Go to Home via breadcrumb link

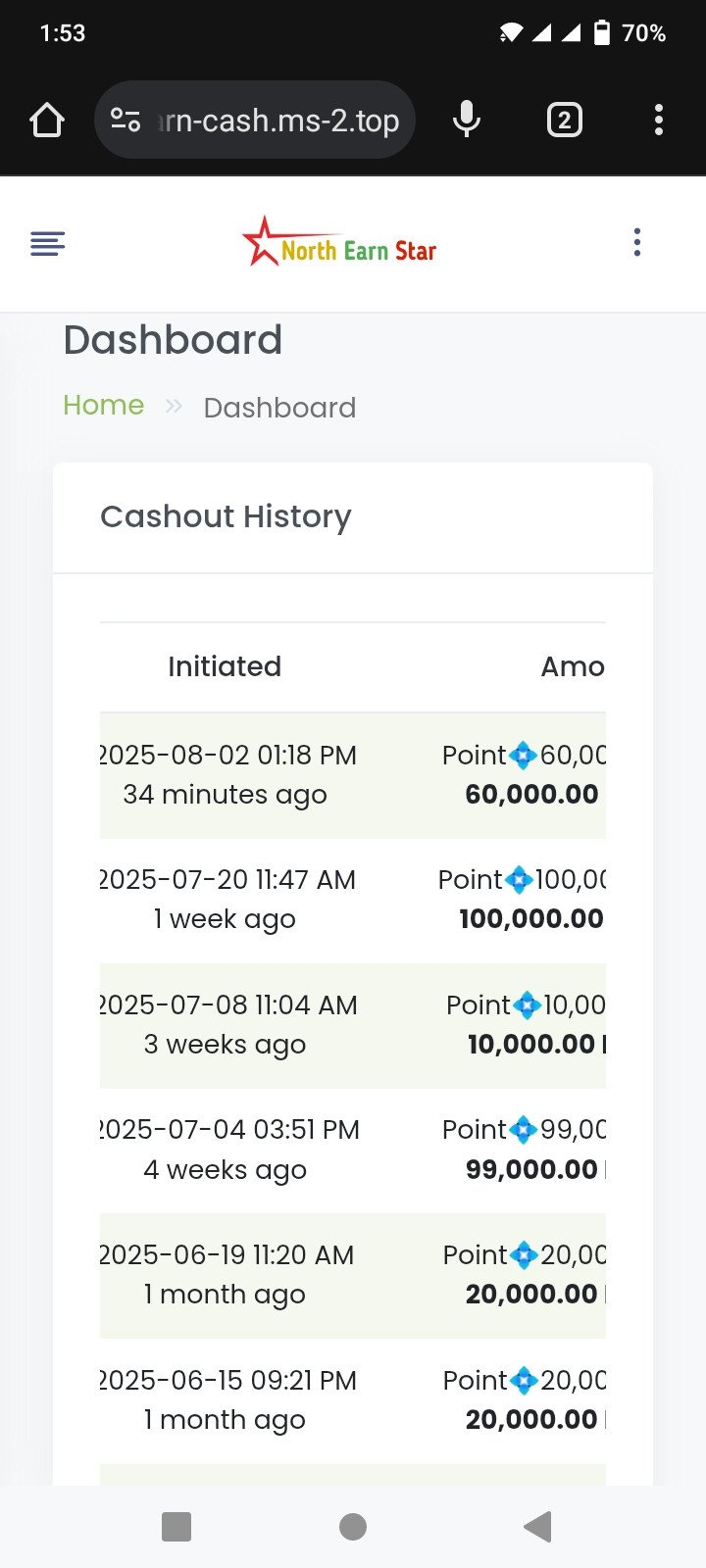tap(103, 406)
